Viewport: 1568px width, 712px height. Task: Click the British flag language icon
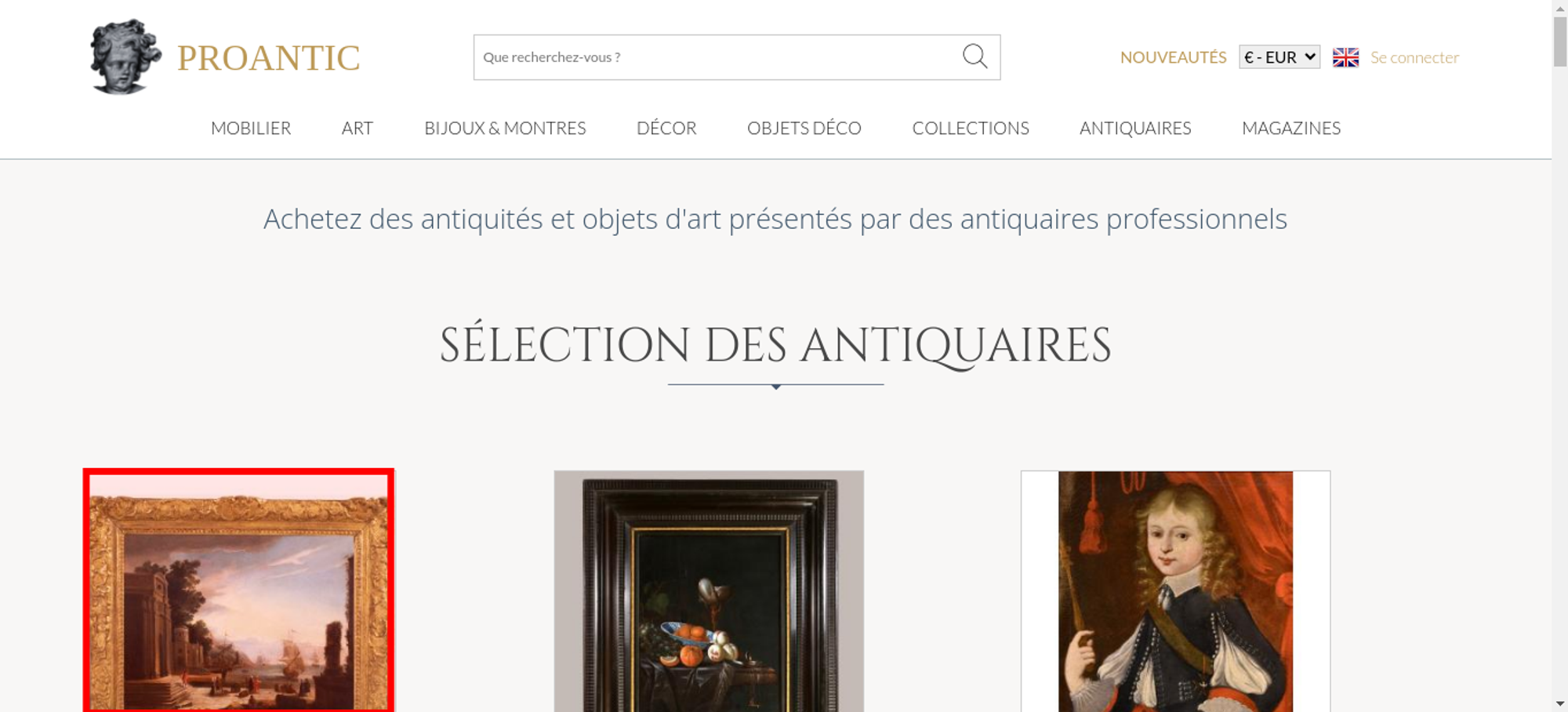(1345, 57)
